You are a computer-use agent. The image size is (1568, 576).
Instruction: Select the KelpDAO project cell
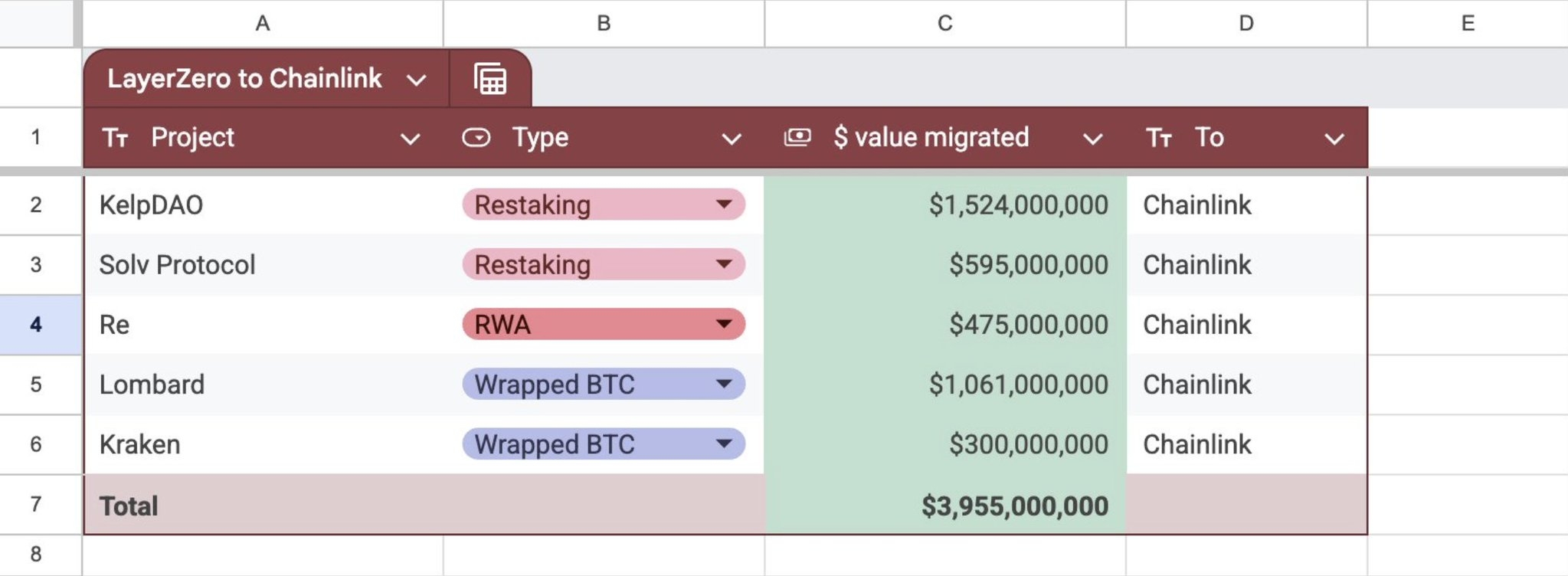[x=263, y=205]
